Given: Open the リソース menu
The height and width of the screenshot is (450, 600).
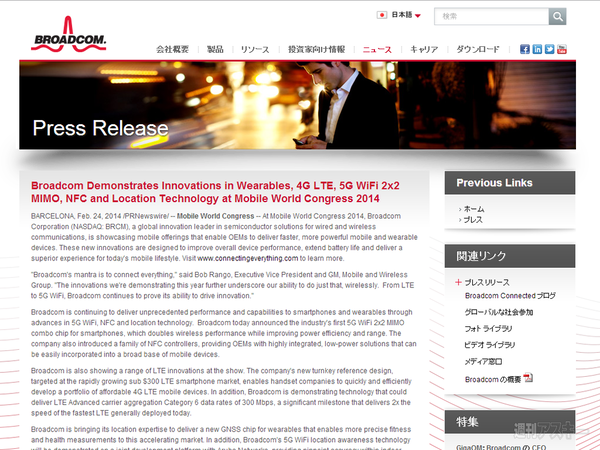Looking at the screenshot, I should [255, 49].
